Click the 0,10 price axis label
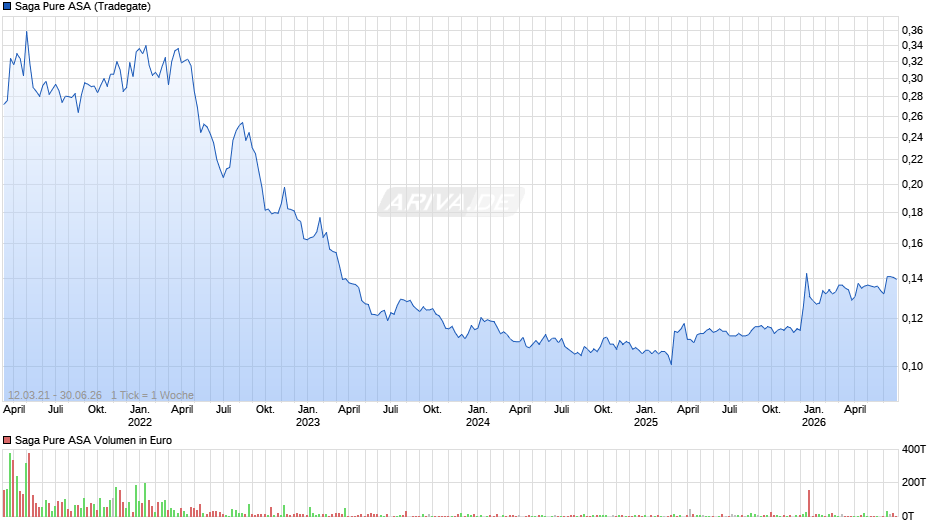940x526 pixels. point(912,366)
